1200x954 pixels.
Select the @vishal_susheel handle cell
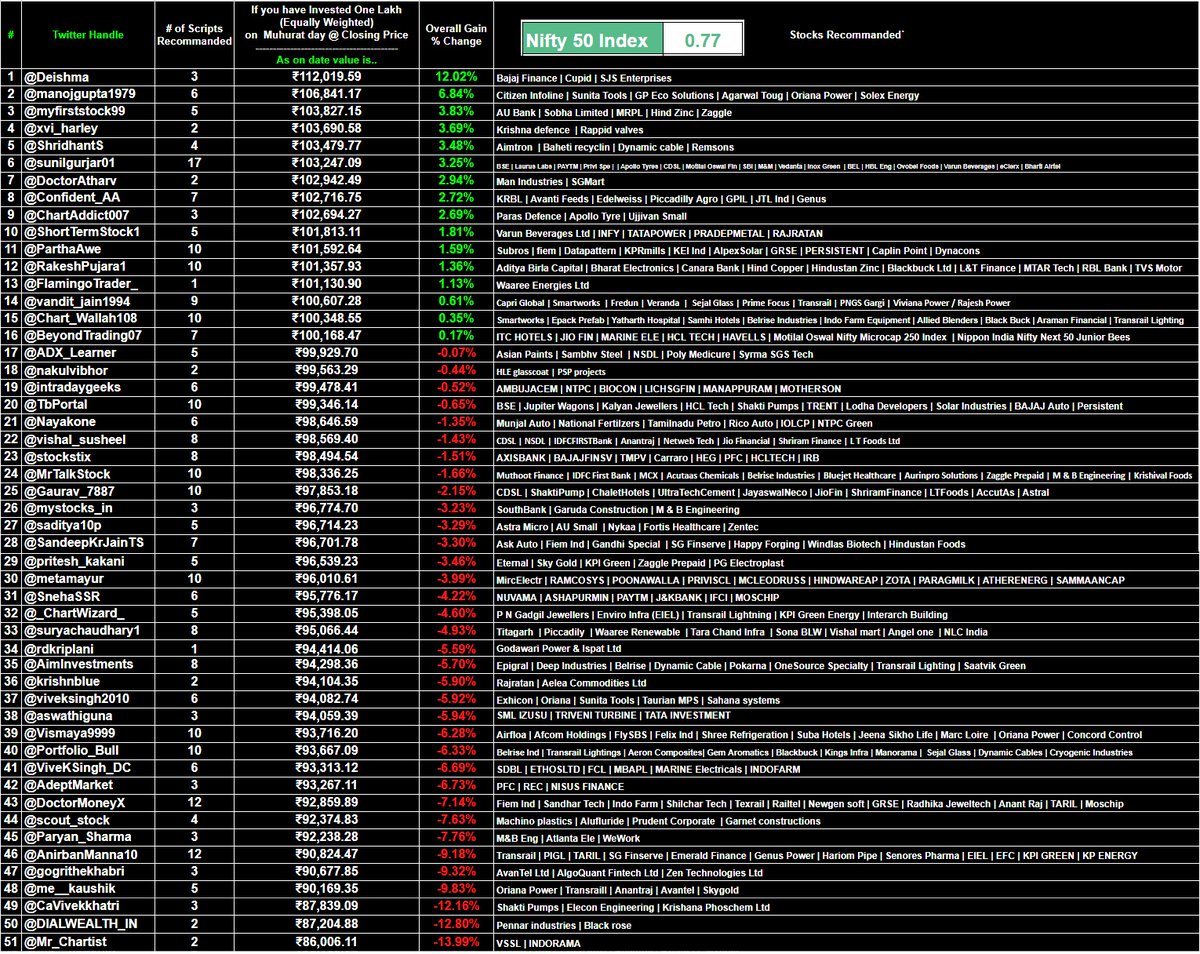pos(88,440)
